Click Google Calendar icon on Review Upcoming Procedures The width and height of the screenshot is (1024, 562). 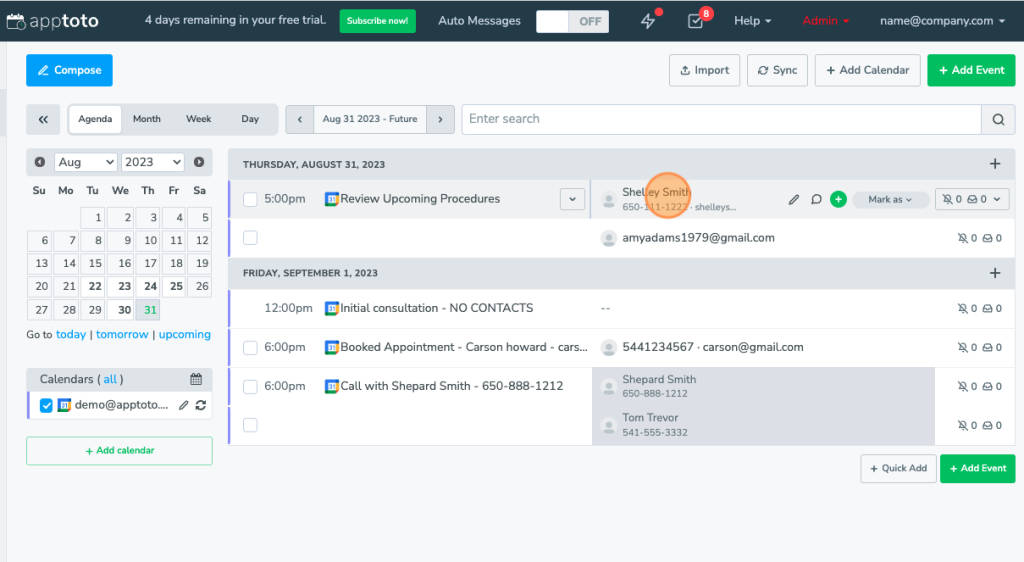pyautogui.click(x=332, y=199)
